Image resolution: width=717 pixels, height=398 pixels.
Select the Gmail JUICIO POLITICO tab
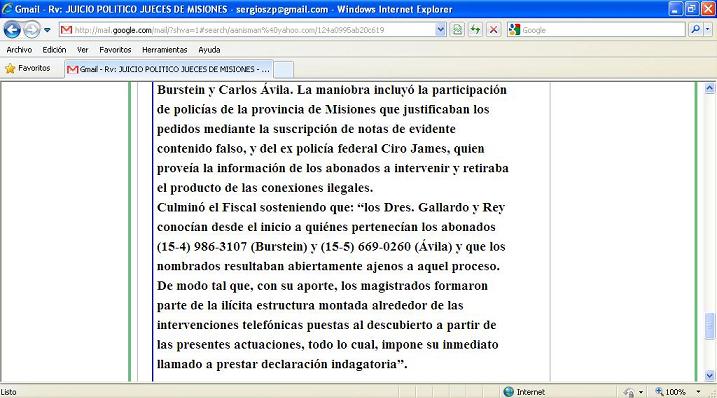[x=169, y=69]
